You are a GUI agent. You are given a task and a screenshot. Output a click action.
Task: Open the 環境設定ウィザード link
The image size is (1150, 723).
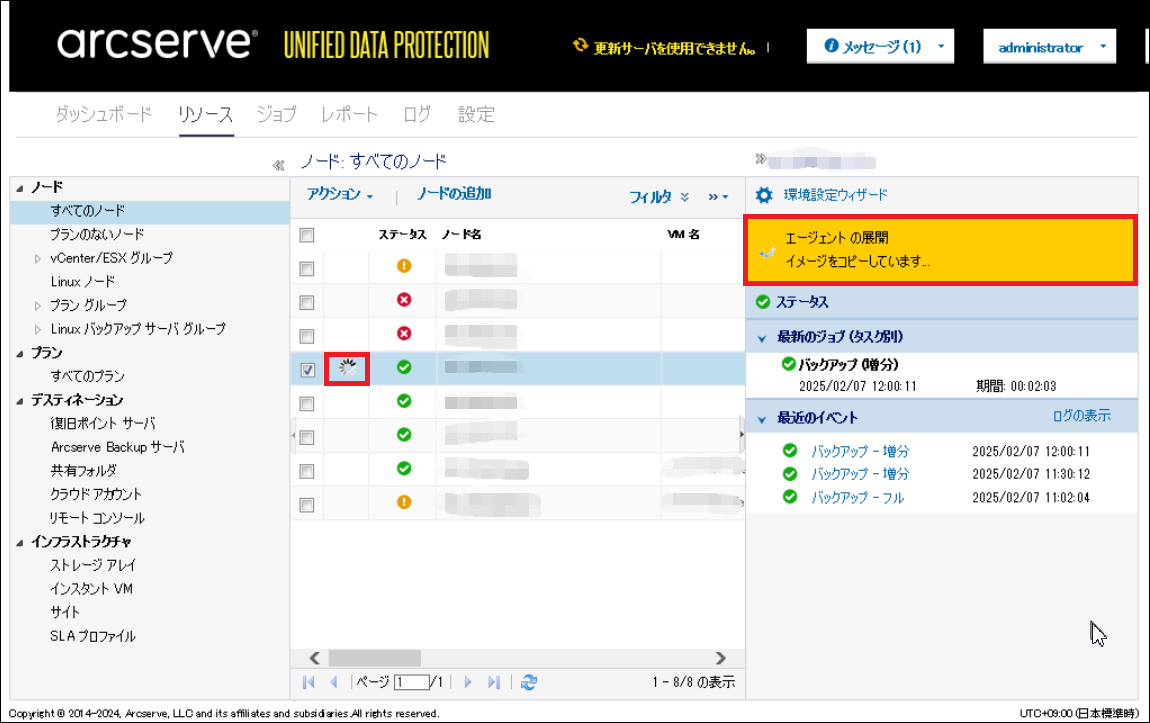click(835, 195)
